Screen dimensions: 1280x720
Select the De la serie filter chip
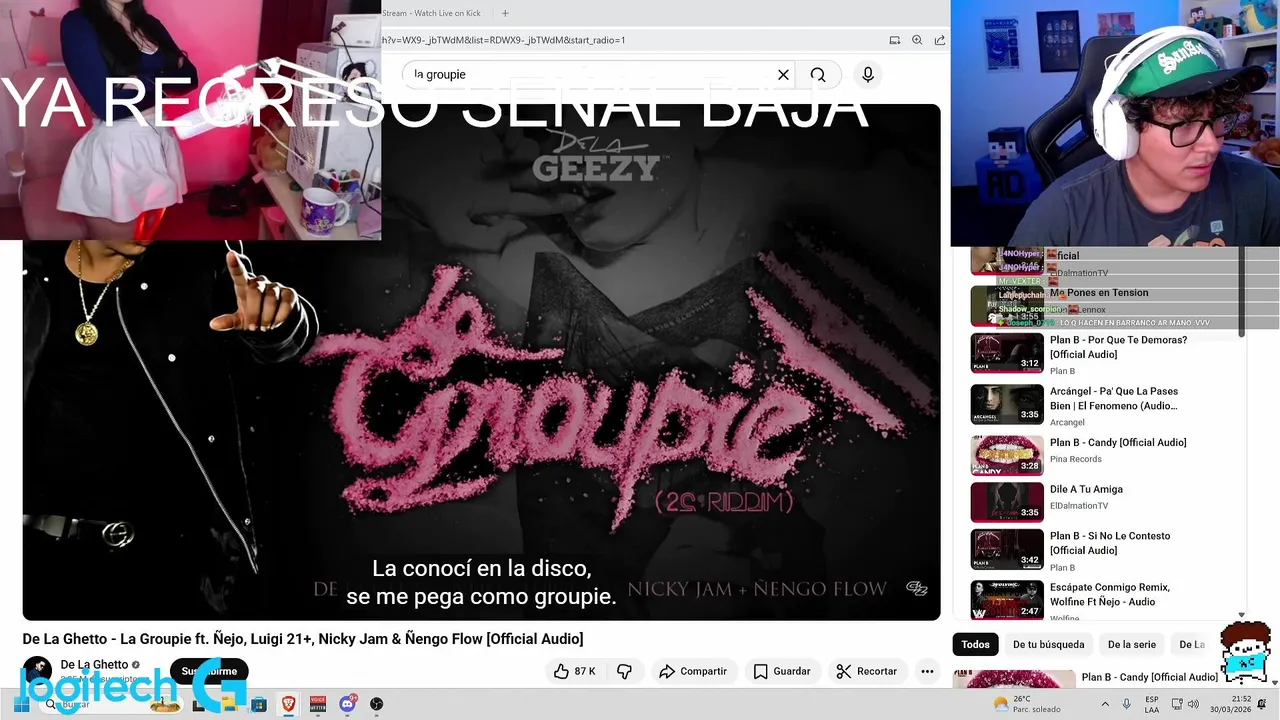[x=1131, y=645]
